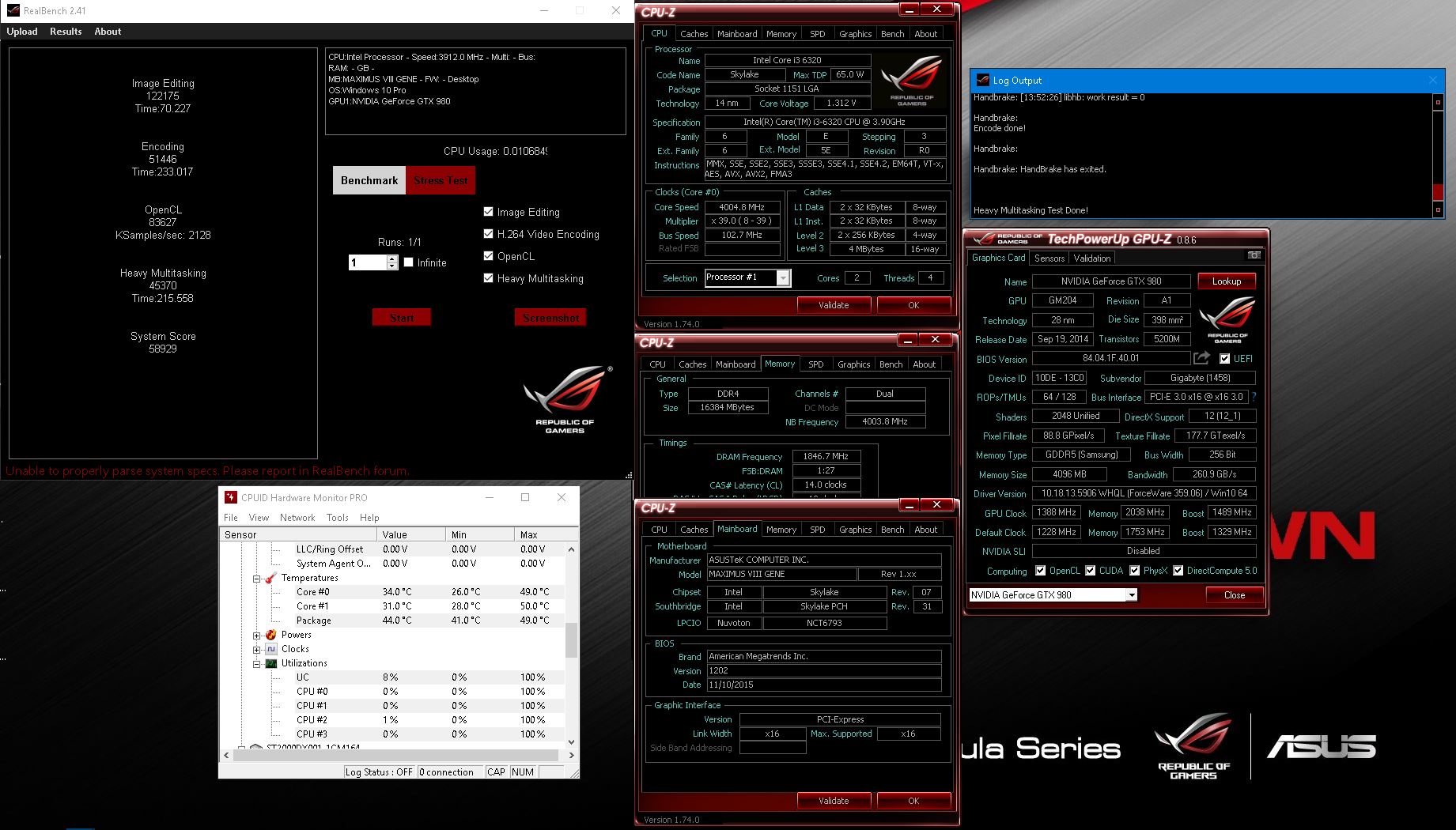Click the Stress Test button
The width and height of the screenshot is (1456, 830).
tap(441, 180)
